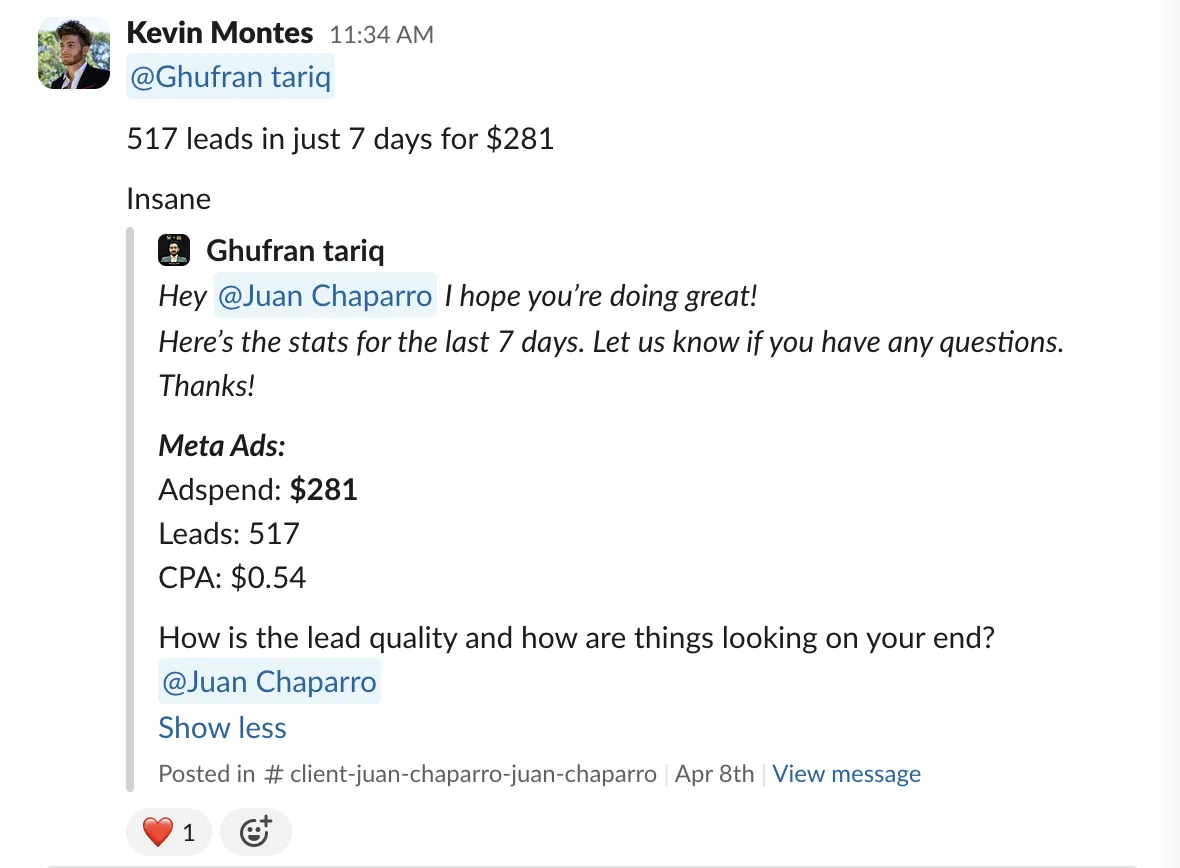Toggle the red heart reaction

169,832
